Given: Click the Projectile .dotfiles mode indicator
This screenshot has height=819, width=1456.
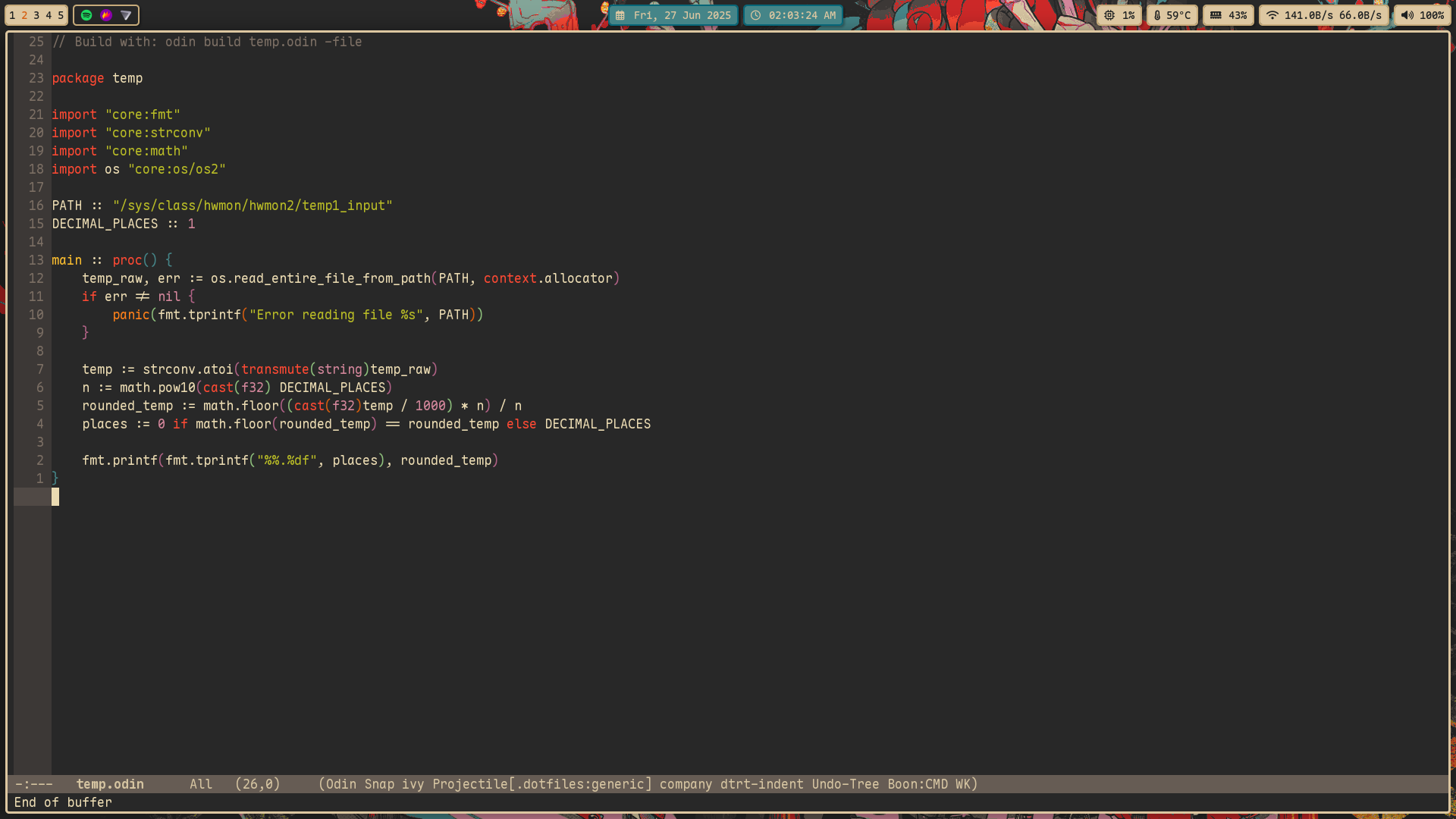Looking at the screenshot, I should (541, 784).
